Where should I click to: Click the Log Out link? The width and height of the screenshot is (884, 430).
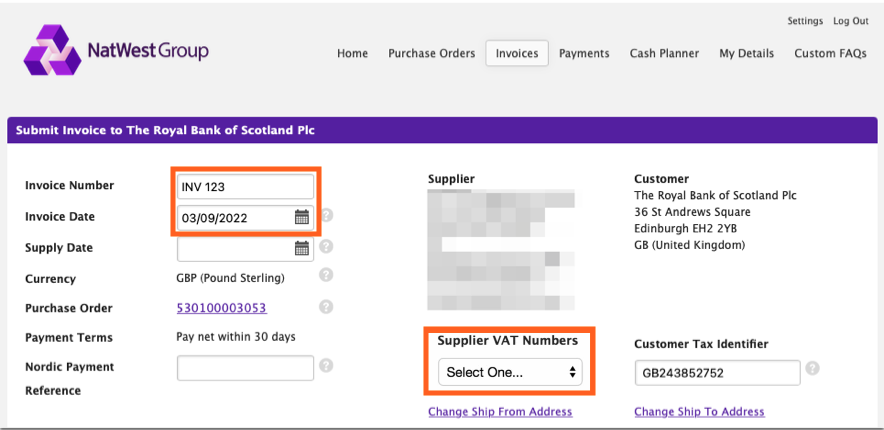pos(851,21)
